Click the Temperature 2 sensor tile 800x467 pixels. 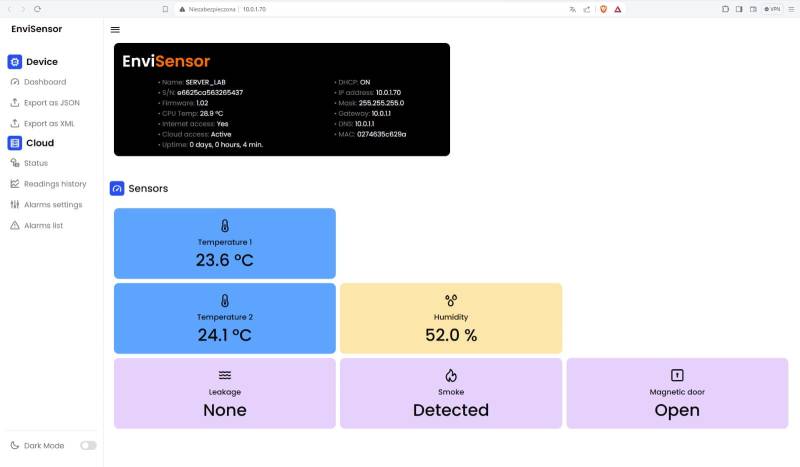click(x=225, y=318)
